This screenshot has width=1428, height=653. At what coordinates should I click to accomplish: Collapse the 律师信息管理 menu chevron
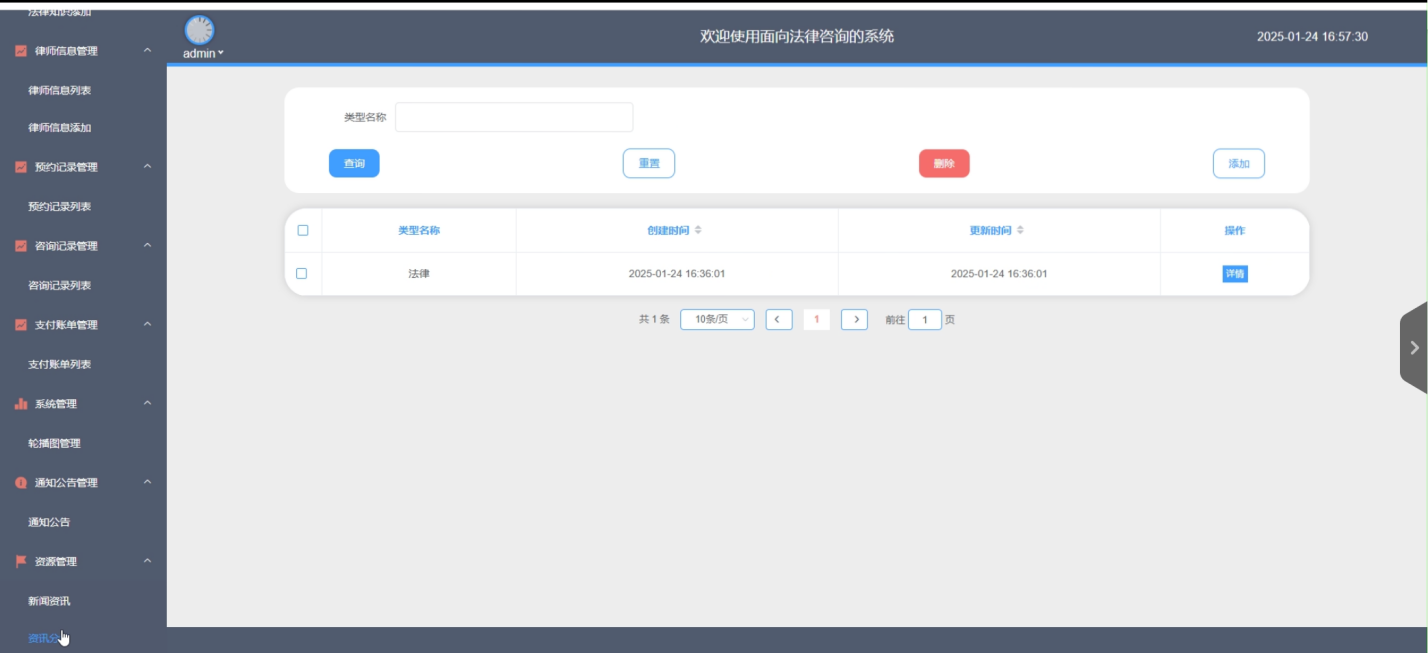click(x=147, y=50)
